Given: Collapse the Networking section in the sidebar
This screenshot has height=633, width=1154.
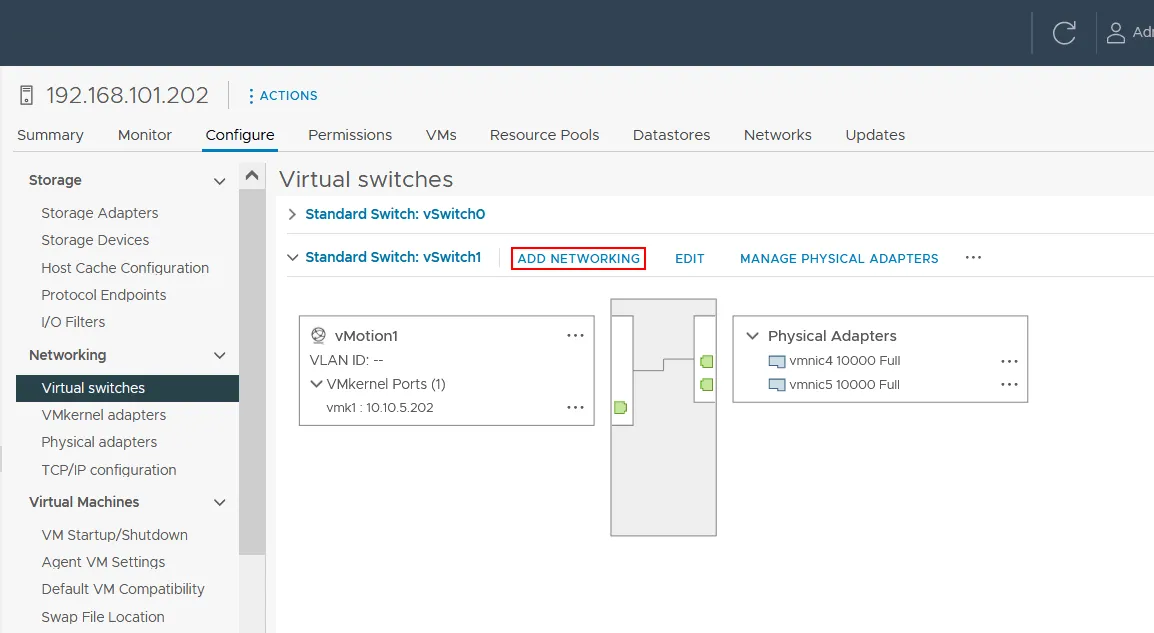Looking at the screenshot, I should pyautogui.click(x=219, y=355).
